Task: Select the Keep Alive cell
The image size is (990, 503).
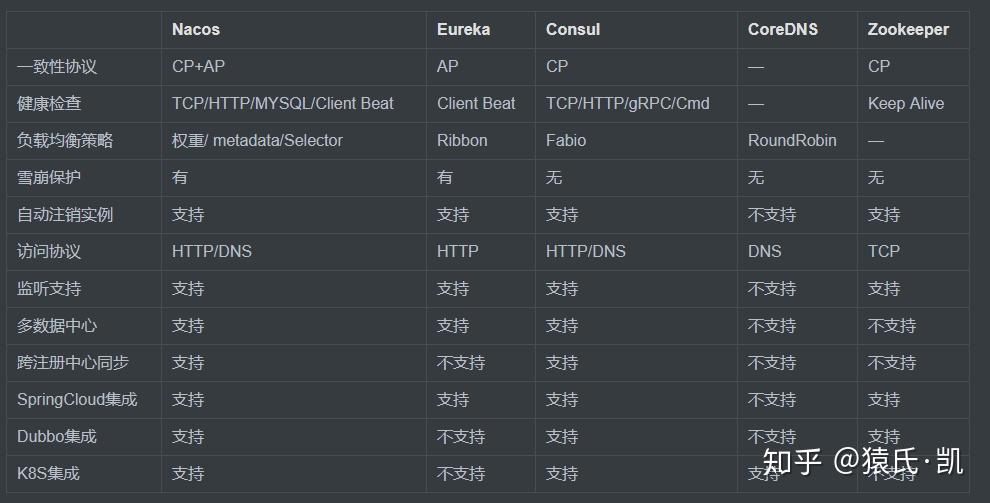Action: click(x=906, y=104)
